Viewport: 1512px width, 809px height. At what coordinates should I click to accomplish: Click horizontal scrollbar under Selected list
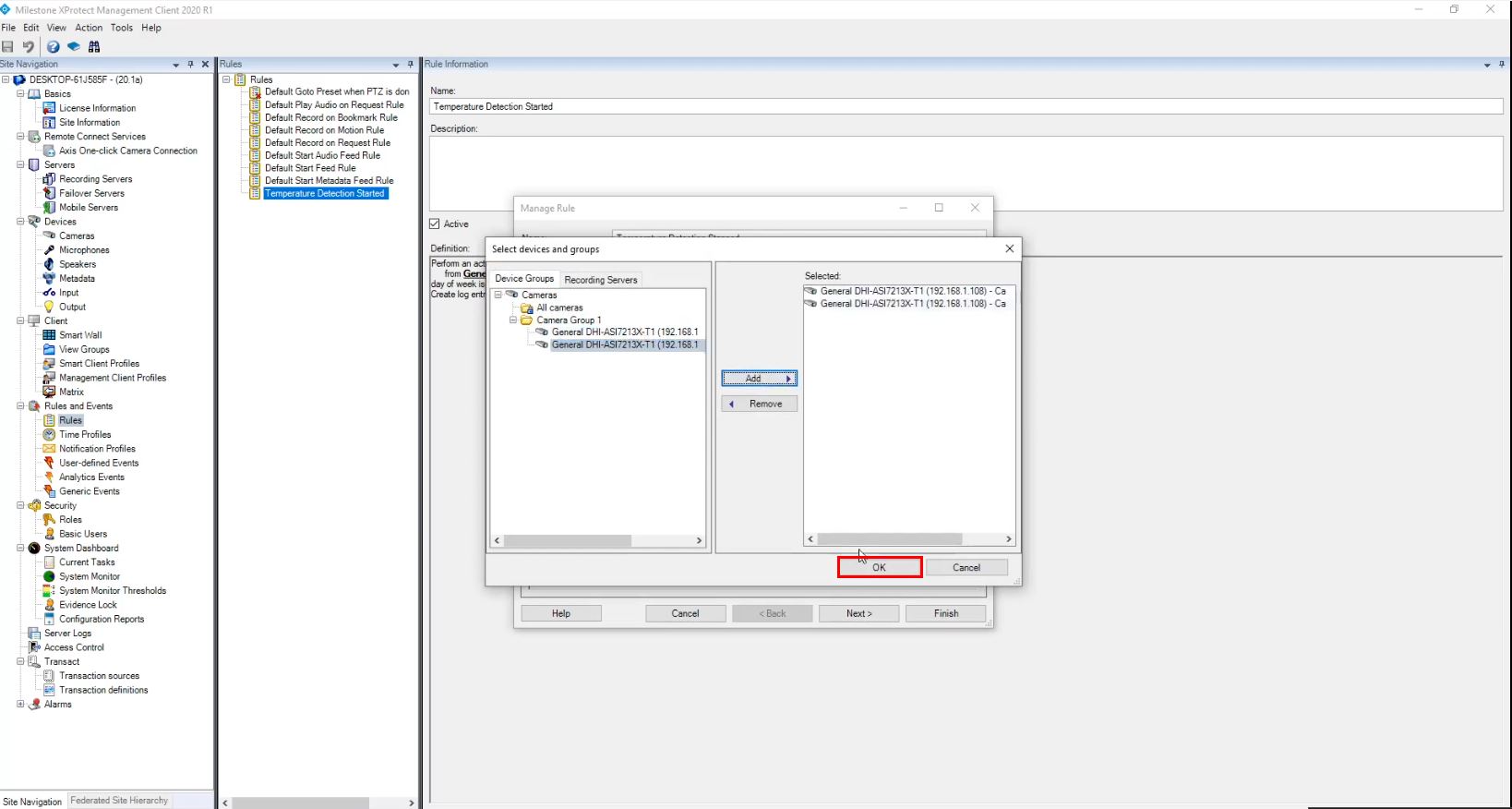coord(909,539)
